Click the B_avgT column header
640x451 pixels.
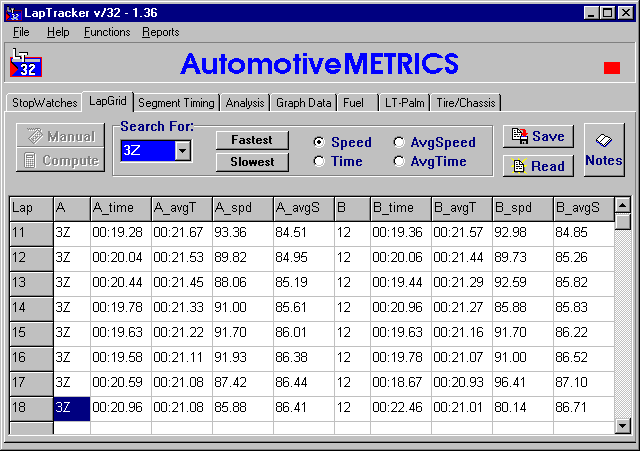pos(462,209)
